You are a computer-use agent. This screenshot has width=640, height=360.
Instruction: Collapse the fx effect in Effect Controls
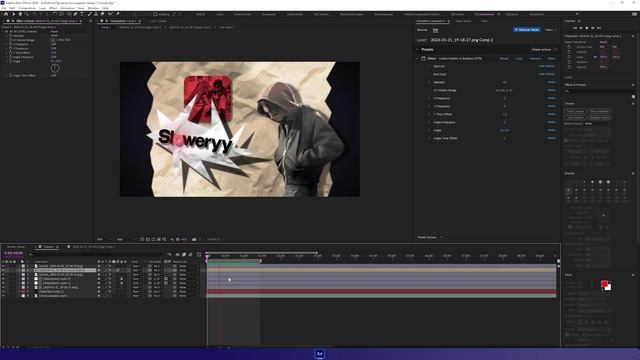pos(3,31)
